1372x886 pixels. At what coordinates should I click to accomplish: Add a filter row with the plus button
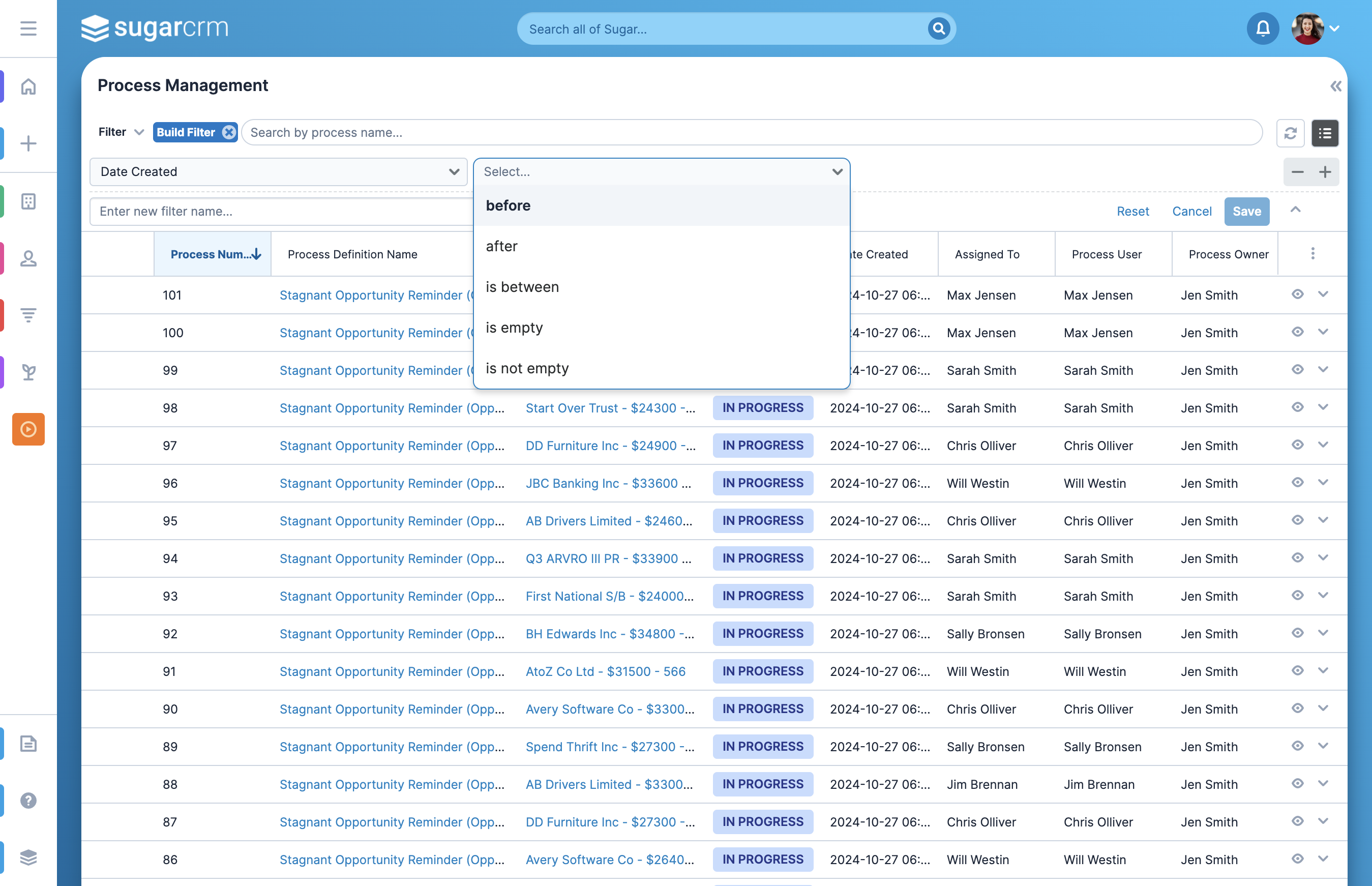pyautogui.click(x=1325, y=172)
